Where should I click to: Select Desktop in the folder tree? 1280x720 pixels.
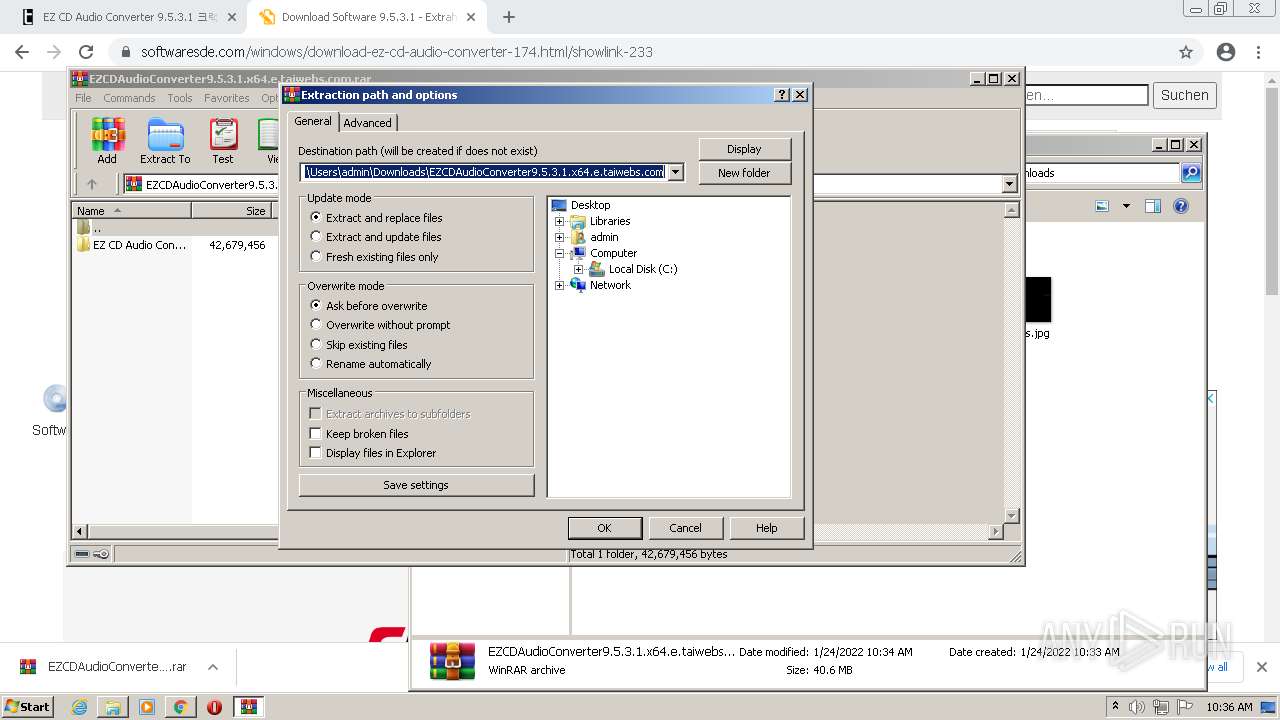590,205
